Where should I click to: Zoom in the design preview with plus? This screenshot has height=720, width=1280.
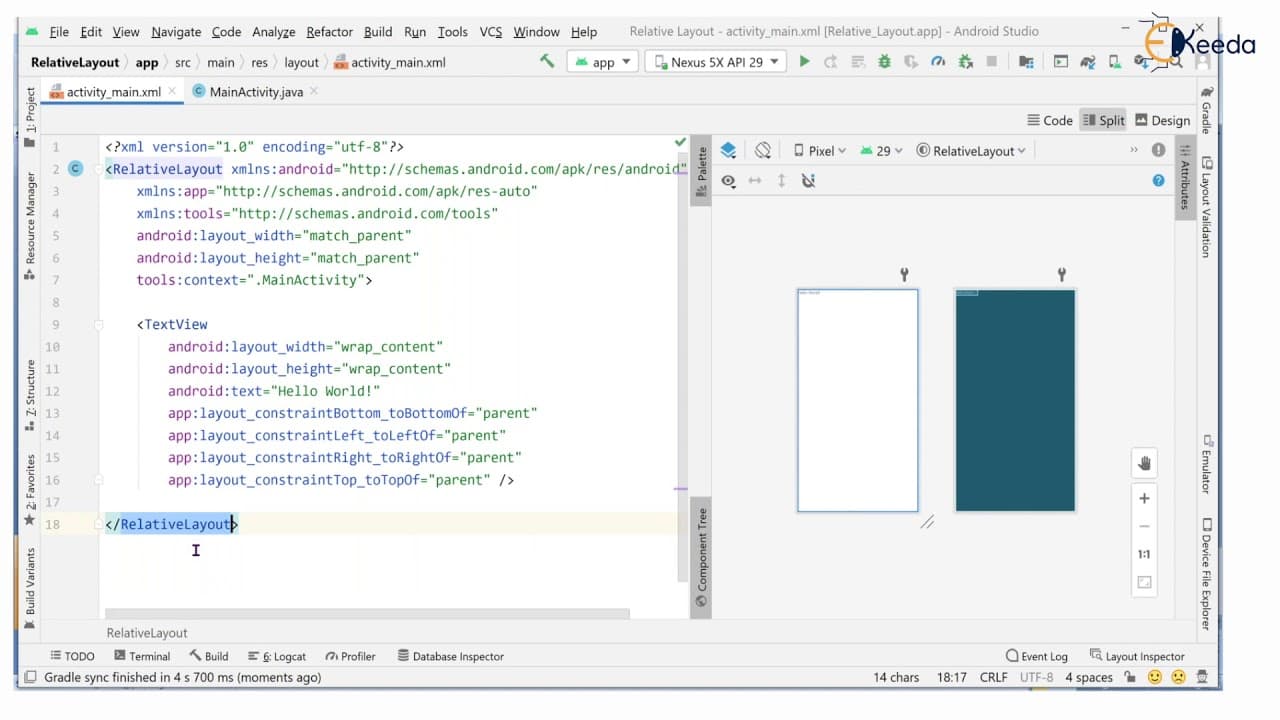1145,498
